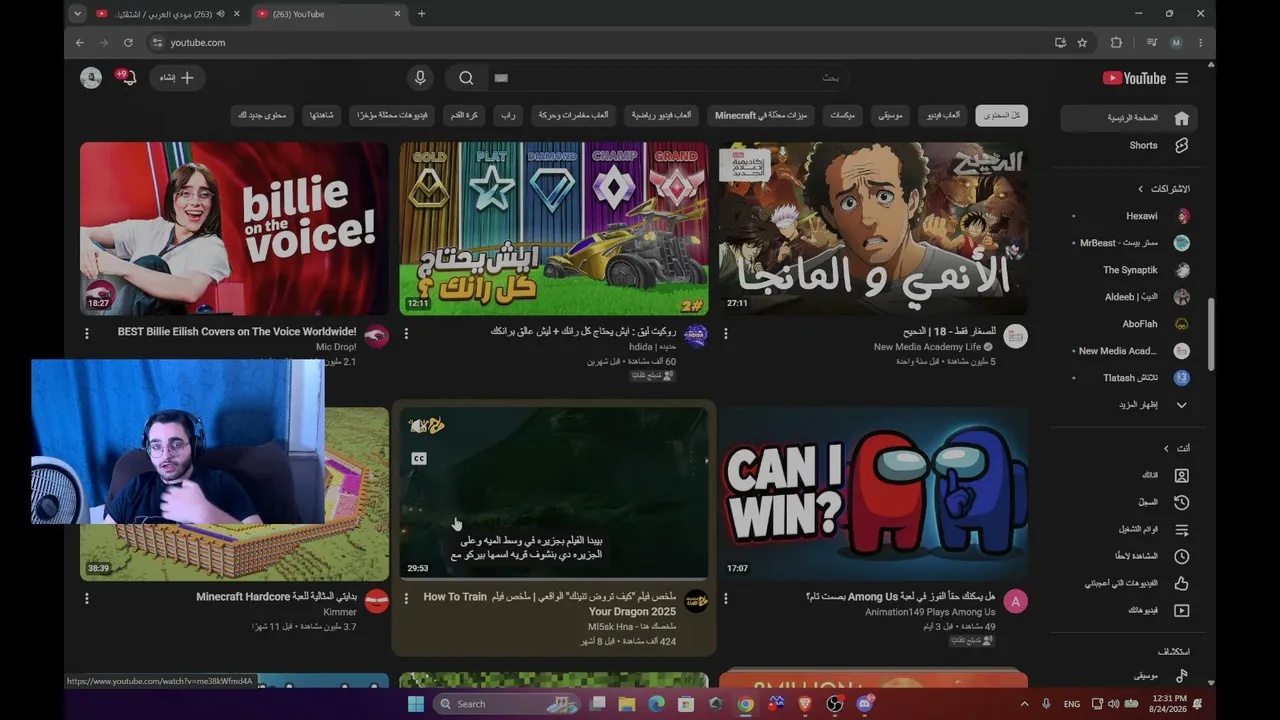Open options menu for New Media Academy video
This screenshot has height=720, width=1280.
point(726,333)
